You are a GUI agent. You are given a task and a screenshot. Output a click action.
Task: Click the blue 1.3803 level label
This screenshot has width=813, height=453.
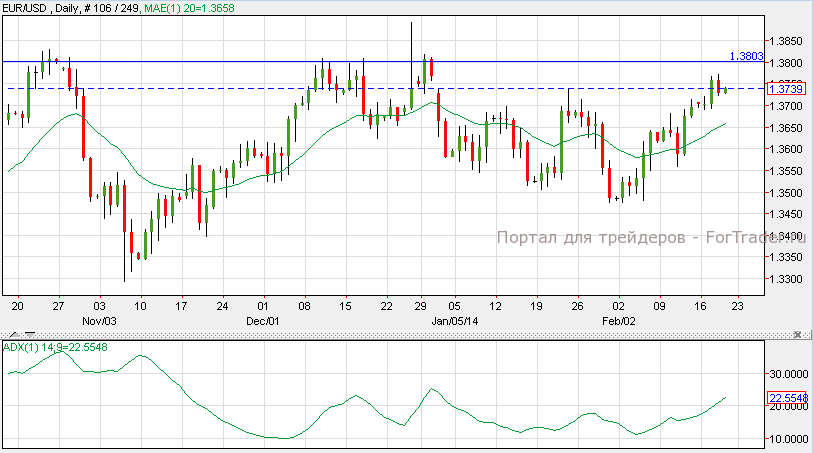[x=746, y=56]
